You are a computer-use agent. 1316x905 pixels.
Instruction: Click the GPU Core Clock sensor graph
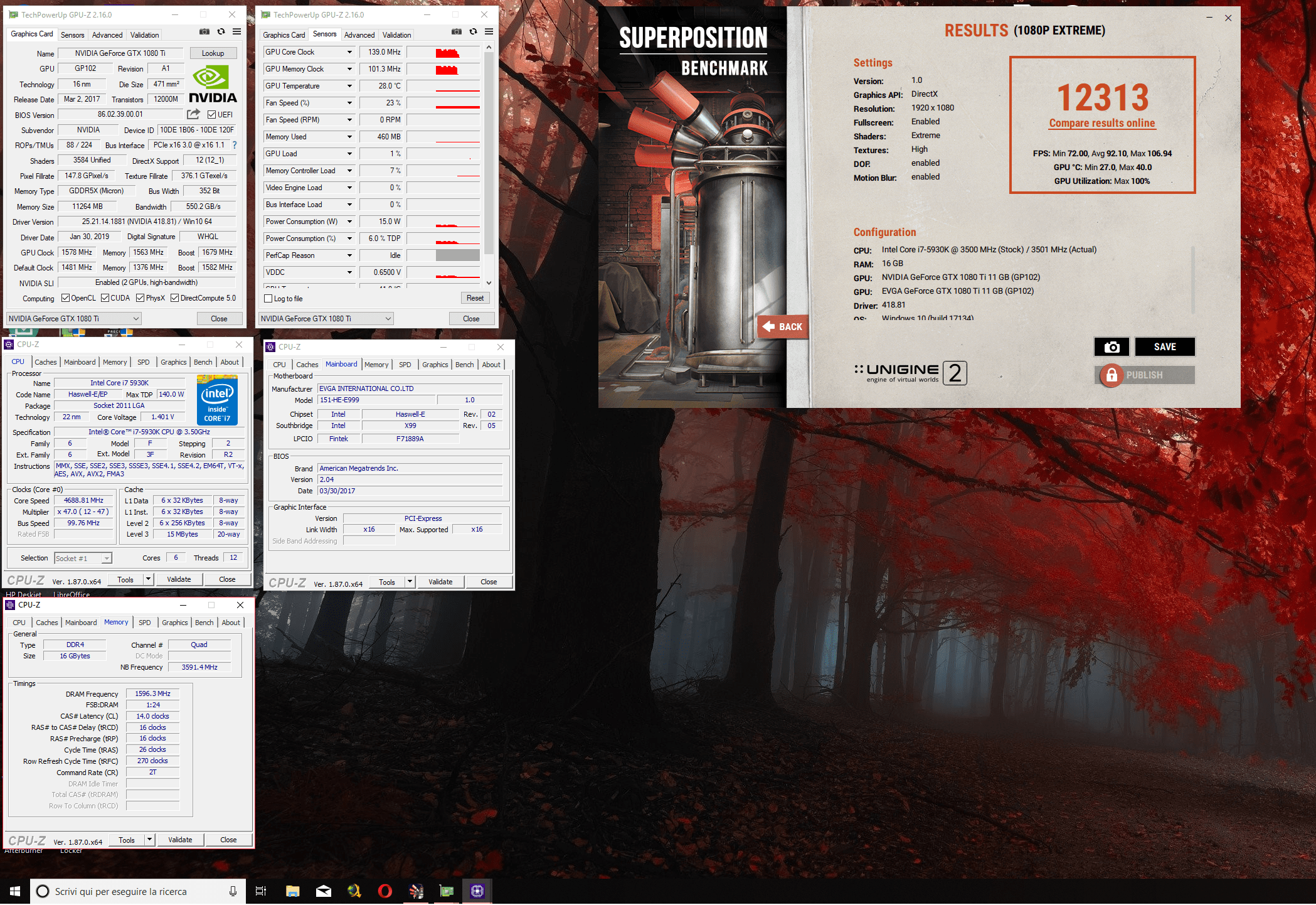point(443,52)
